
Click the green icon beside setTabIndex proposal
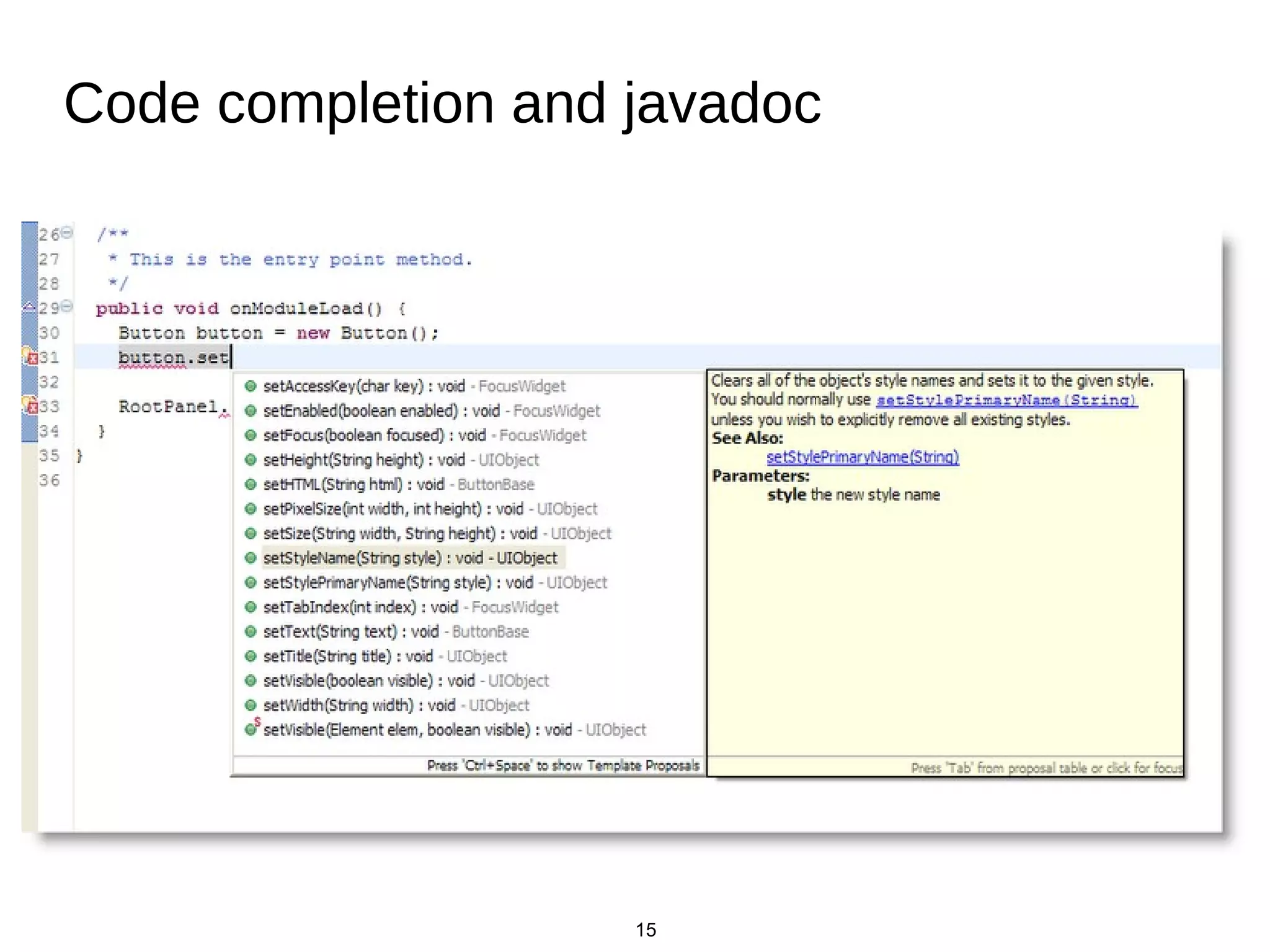(251, 607)
